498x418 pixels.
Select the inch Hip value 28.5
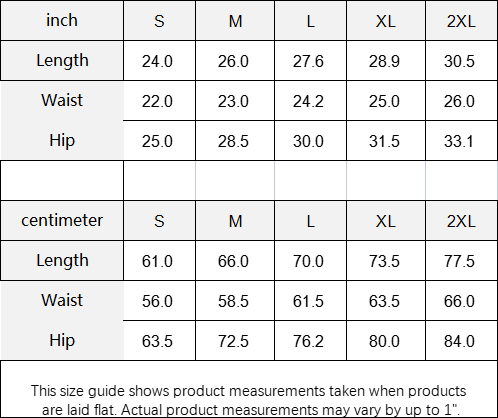click(235, 141)
